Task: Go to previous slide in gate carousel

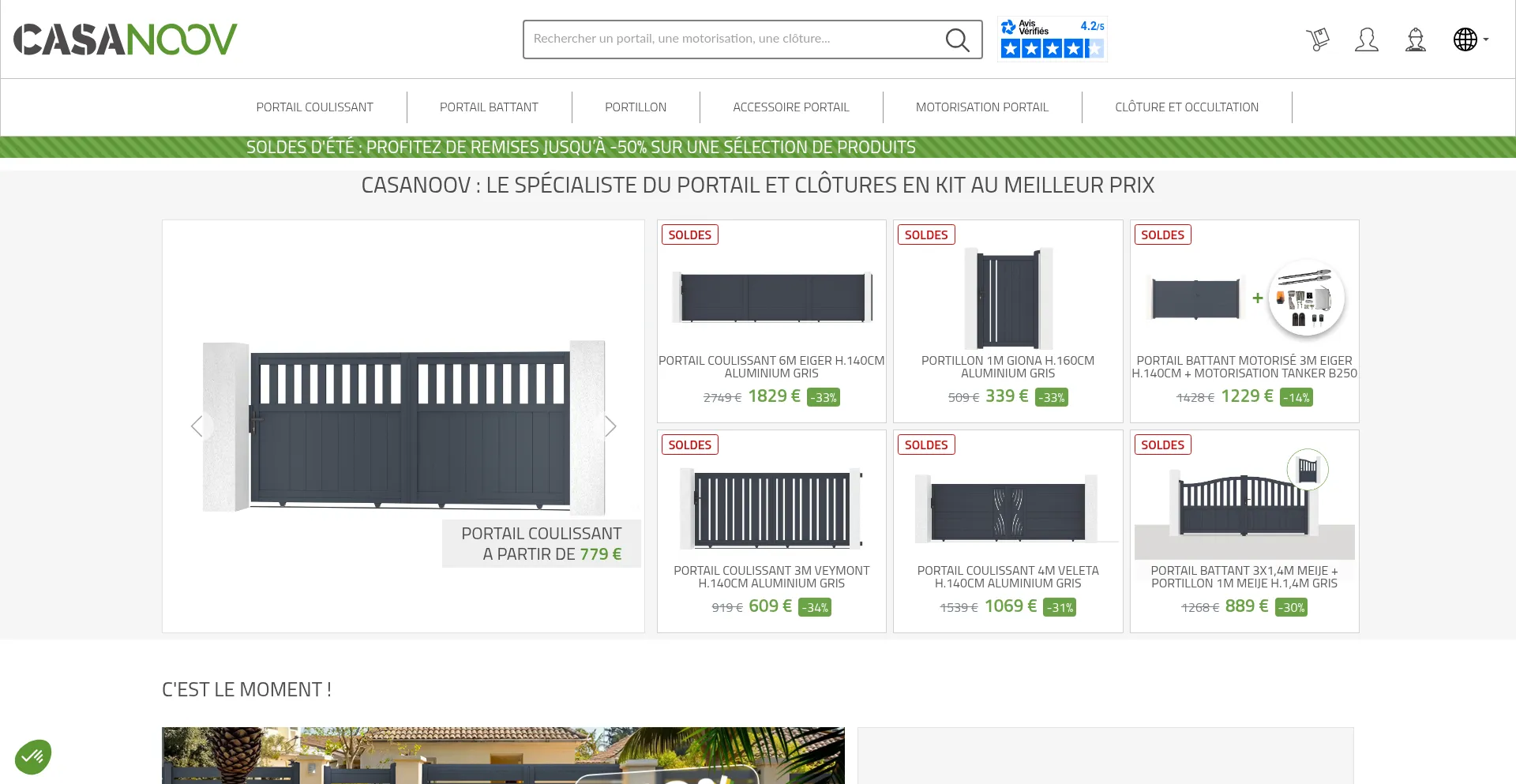Action: pos(197,426)
